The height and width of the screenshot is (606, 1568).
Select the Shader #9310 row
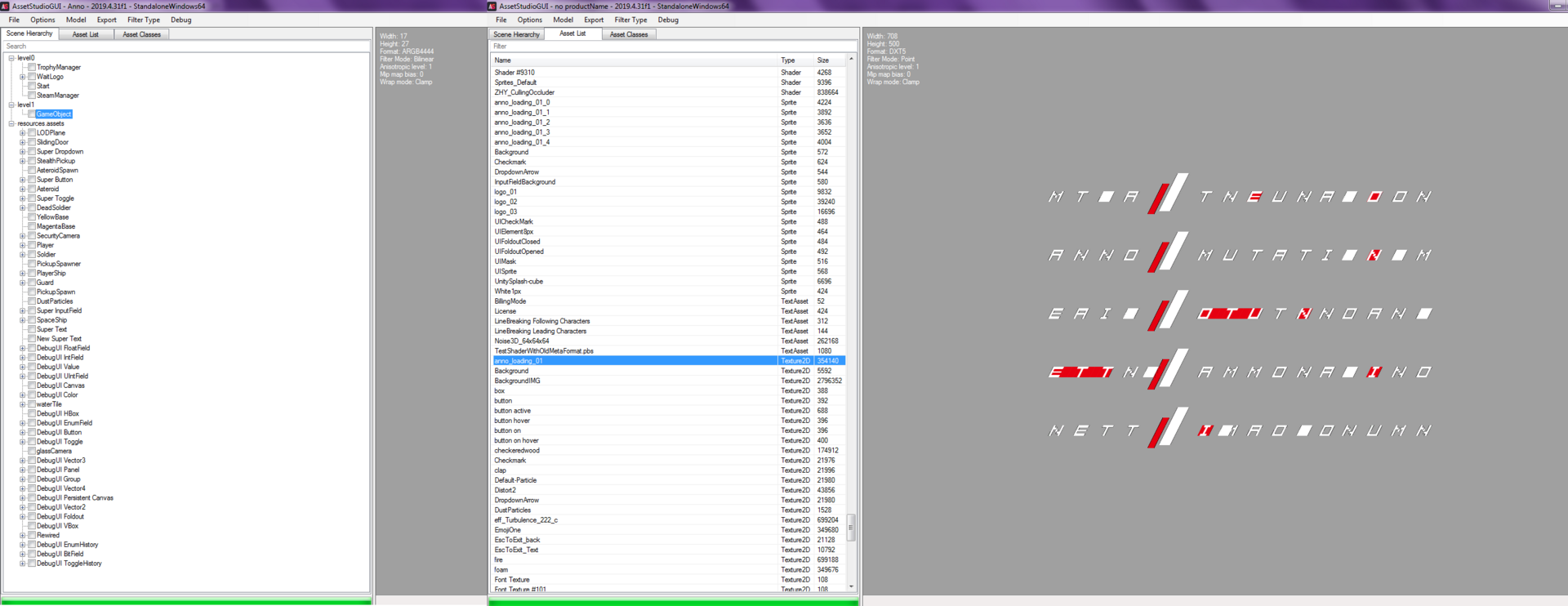[x=668, y=73]
